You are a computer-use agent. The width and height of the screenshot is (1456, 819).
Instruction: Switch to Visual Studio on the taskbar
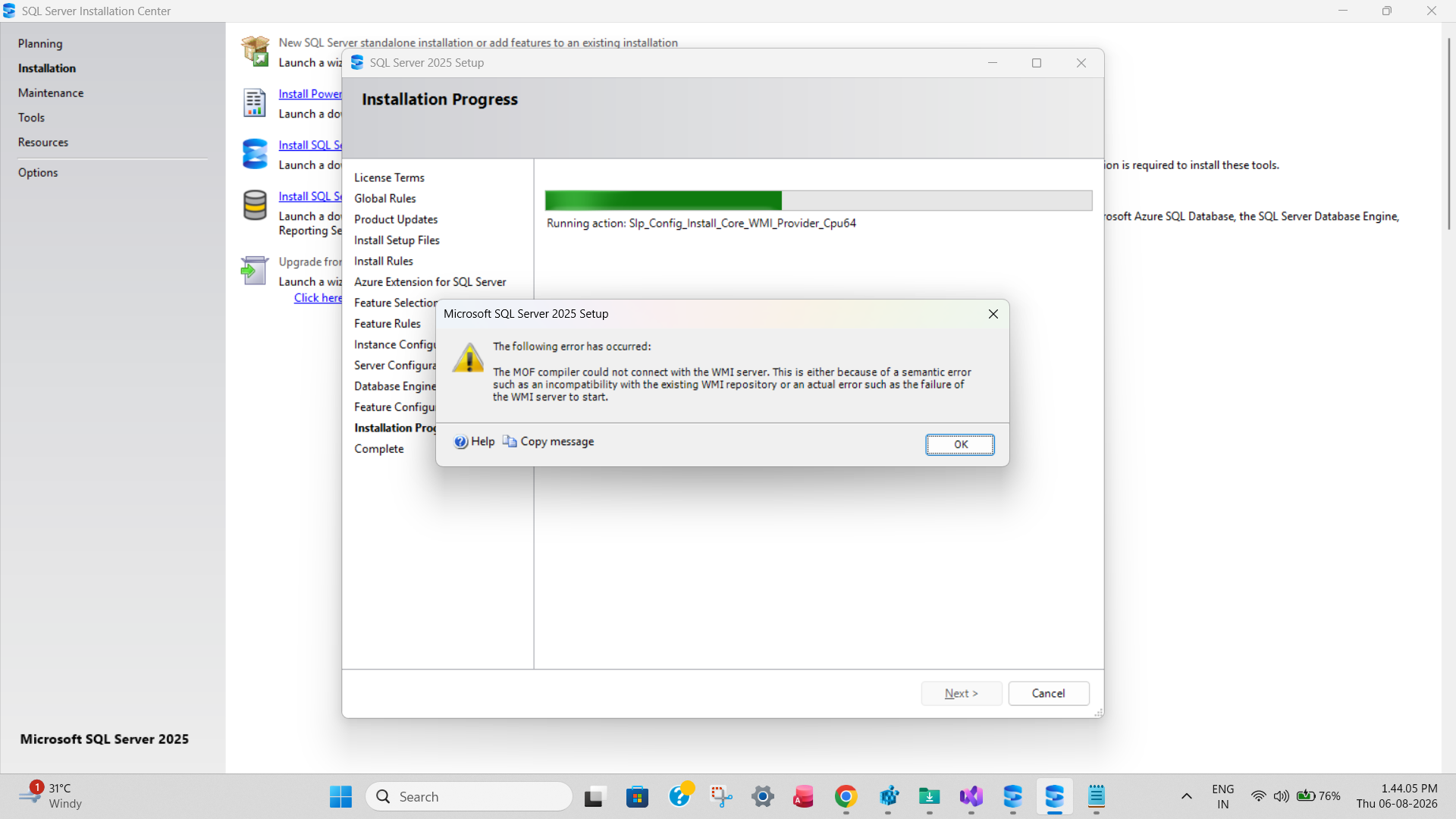click(x=971, y=796)
